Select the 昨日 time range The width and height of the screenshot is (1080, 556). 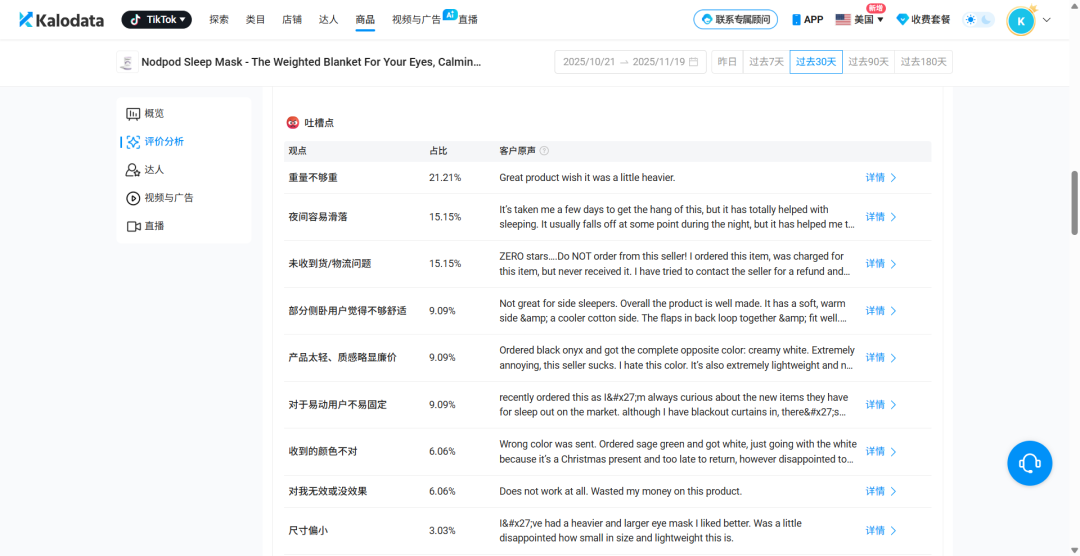[727, 62]
